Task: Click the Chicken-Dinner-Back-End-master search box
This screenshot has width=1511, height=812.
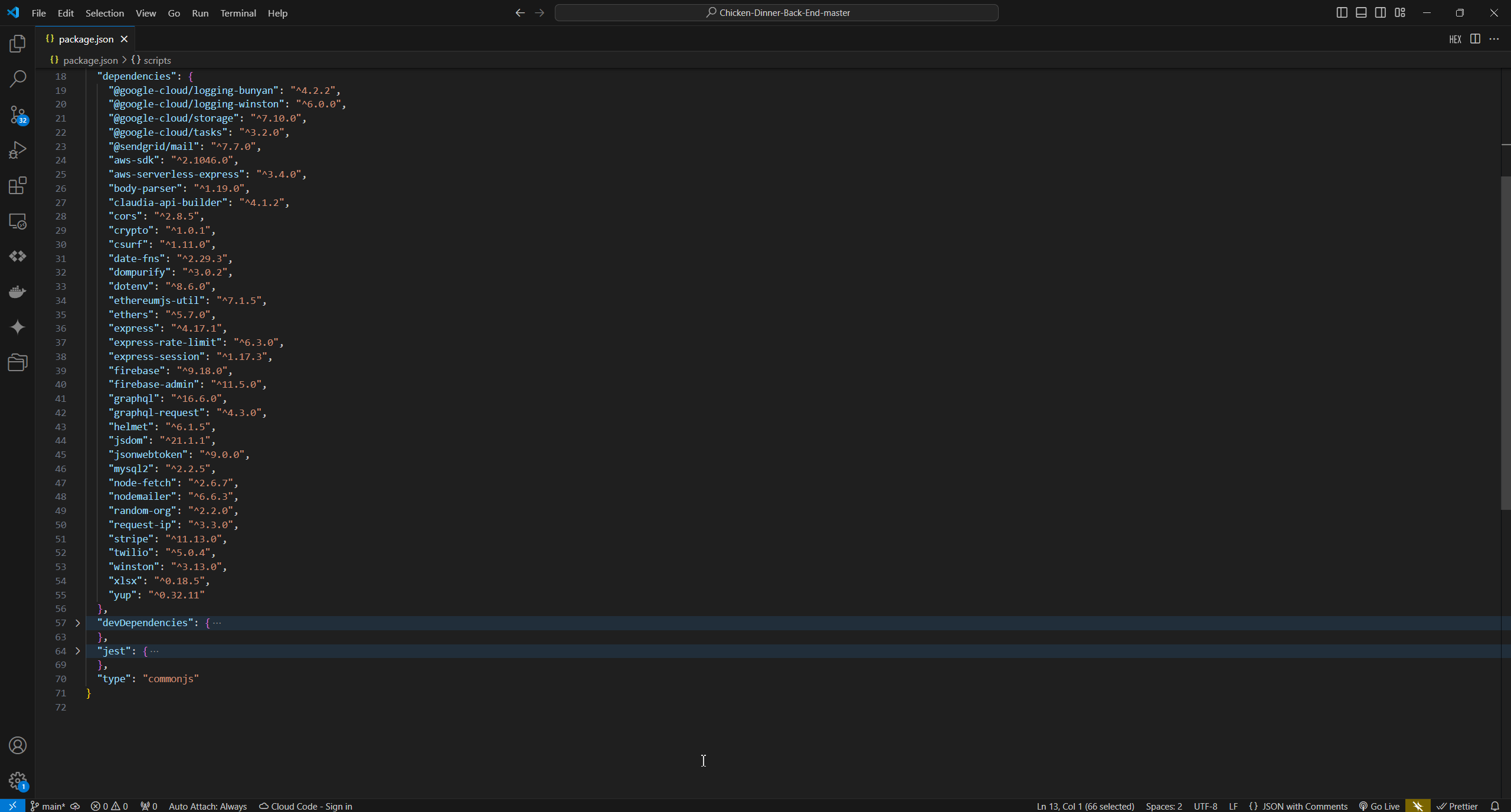Action: coord(776,12)
